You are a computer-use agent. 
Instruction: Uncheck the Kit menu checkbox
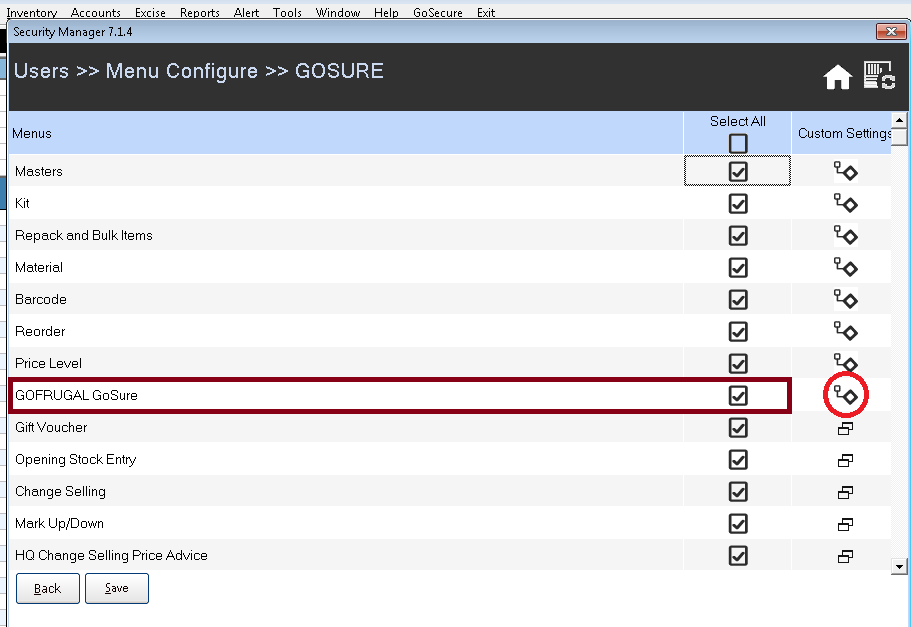[x=738, y=203]
